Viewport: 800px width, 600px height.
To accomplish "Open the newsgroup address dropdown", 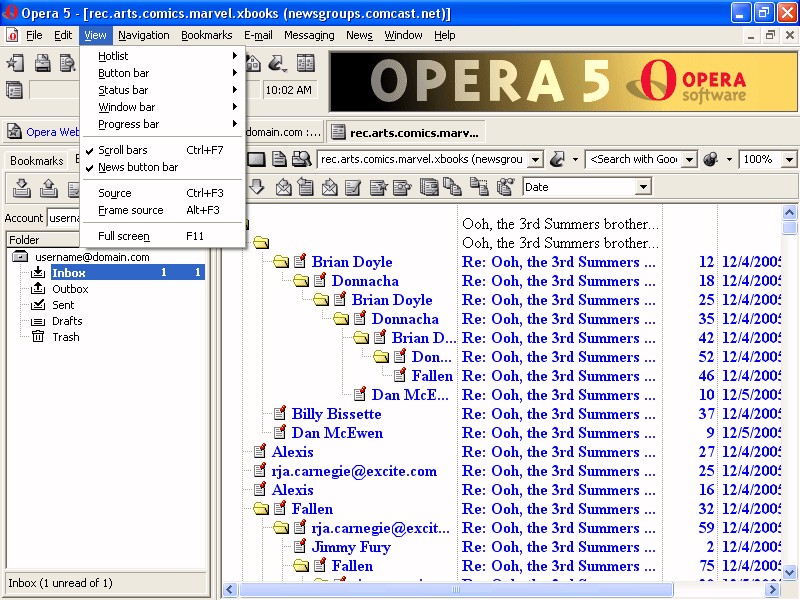I will pos(535,160).
